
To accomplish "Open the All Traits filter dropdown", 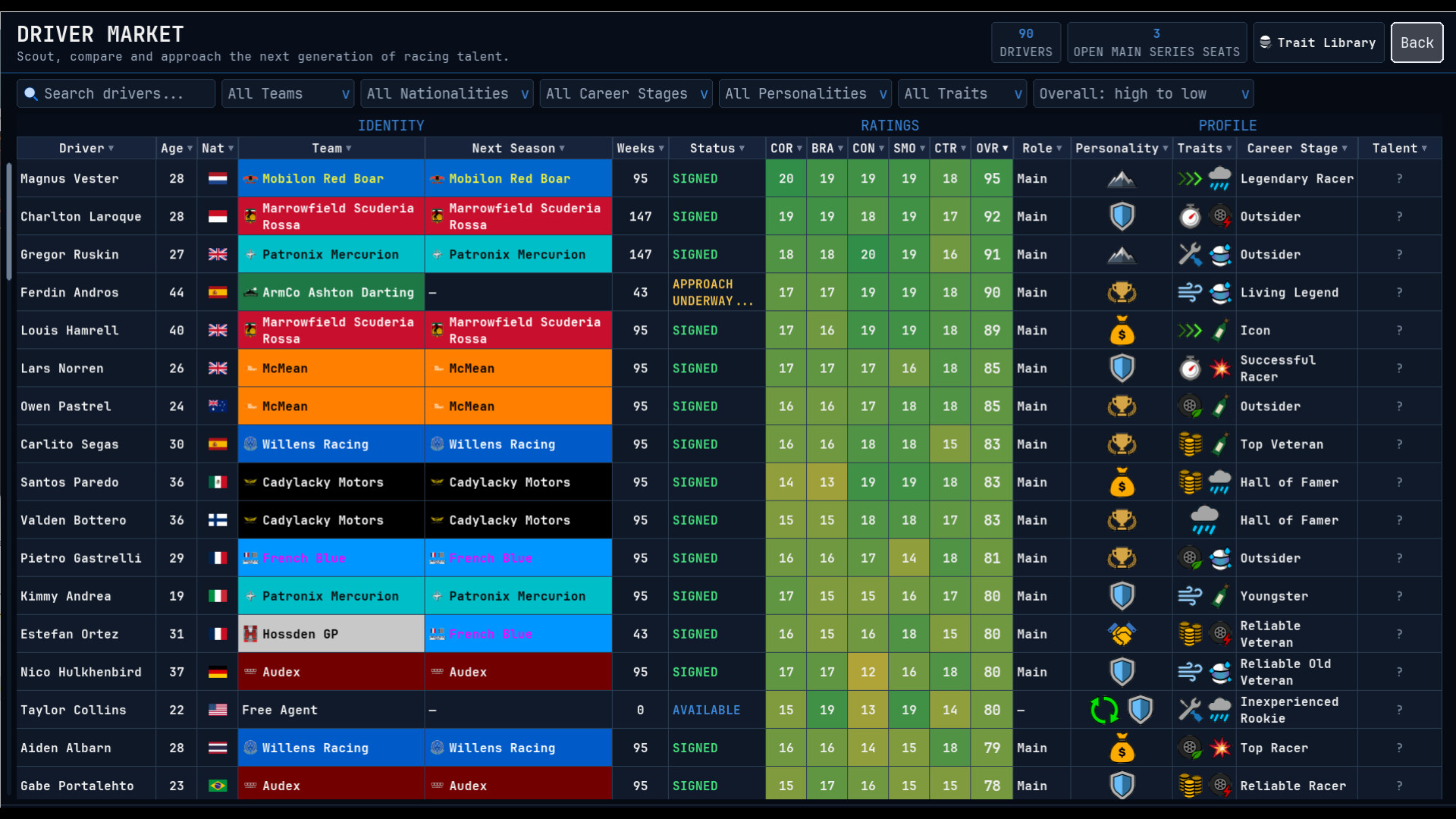I will pos(962,94).
